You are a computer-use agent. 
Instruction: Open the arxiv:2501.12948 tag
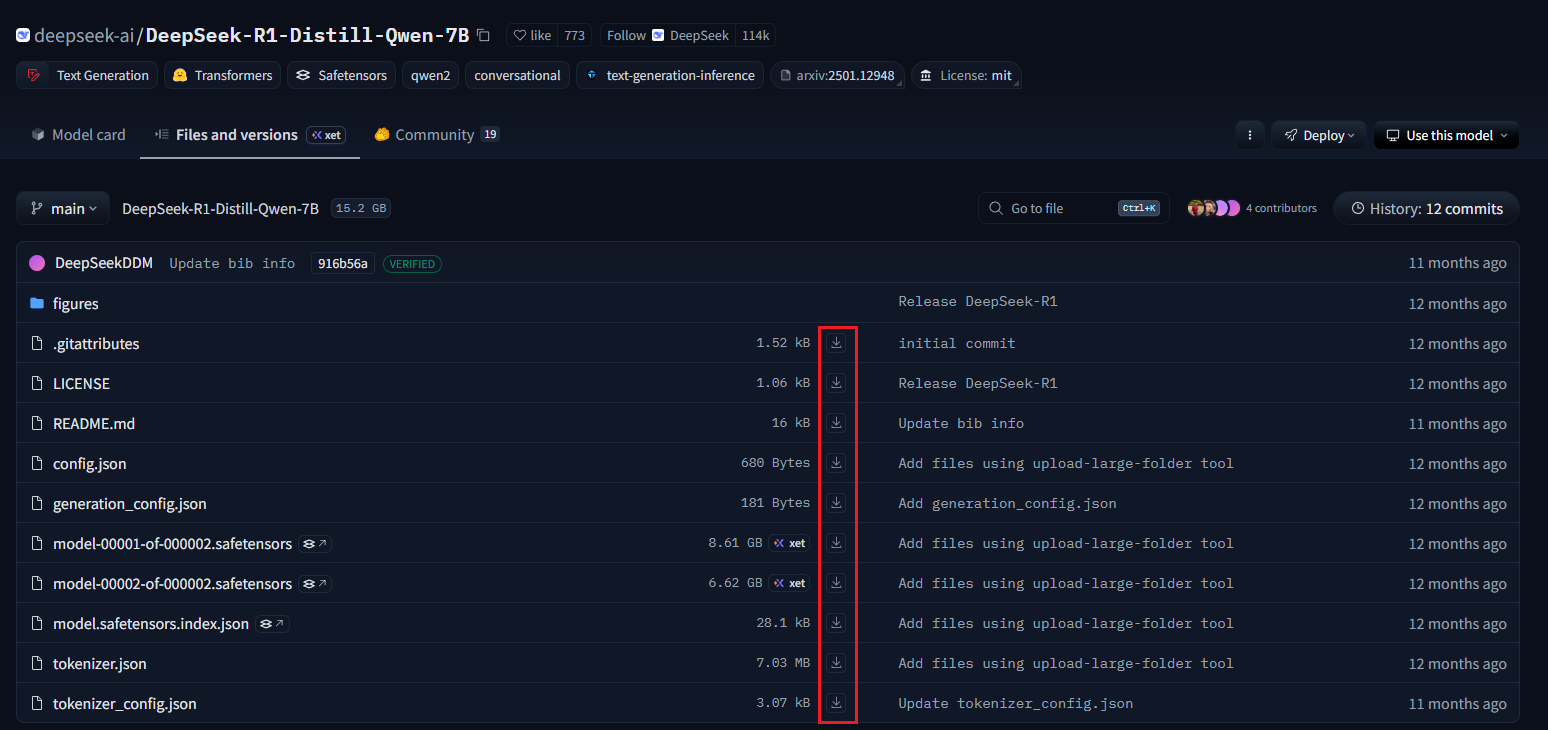[837, 75]
